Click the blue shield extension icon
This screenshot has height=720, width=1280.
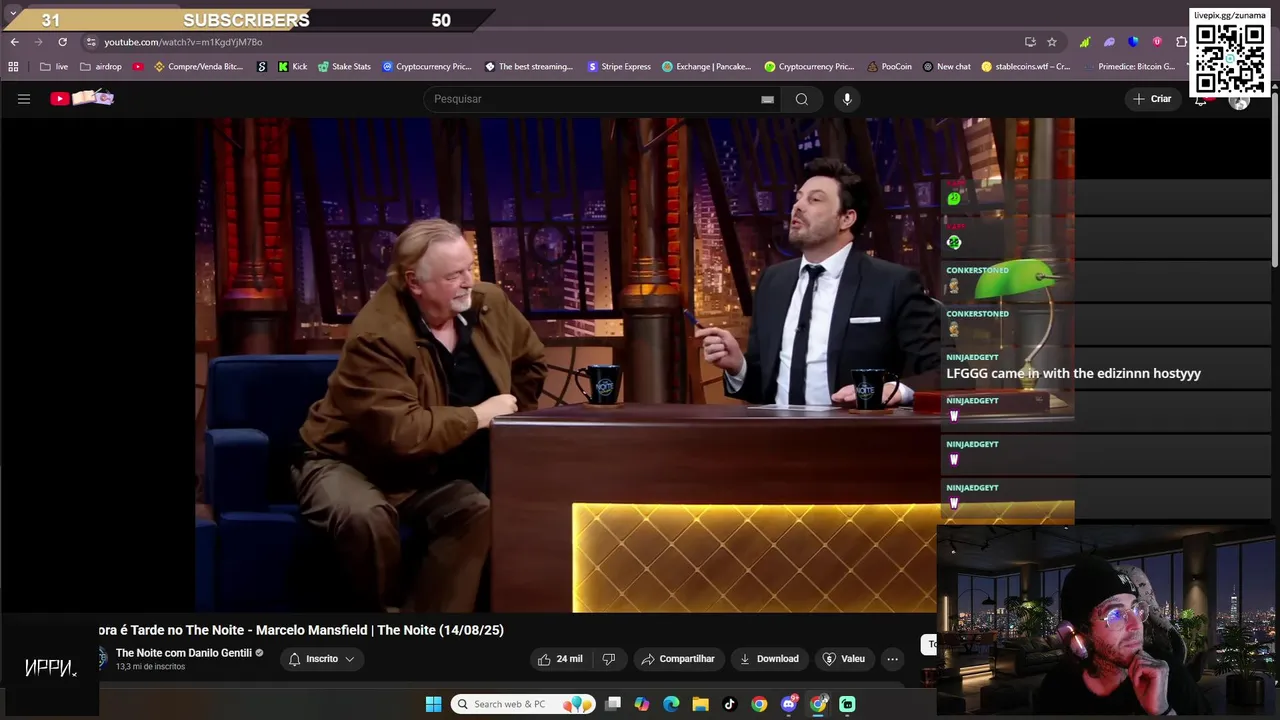pos(1133,42)
